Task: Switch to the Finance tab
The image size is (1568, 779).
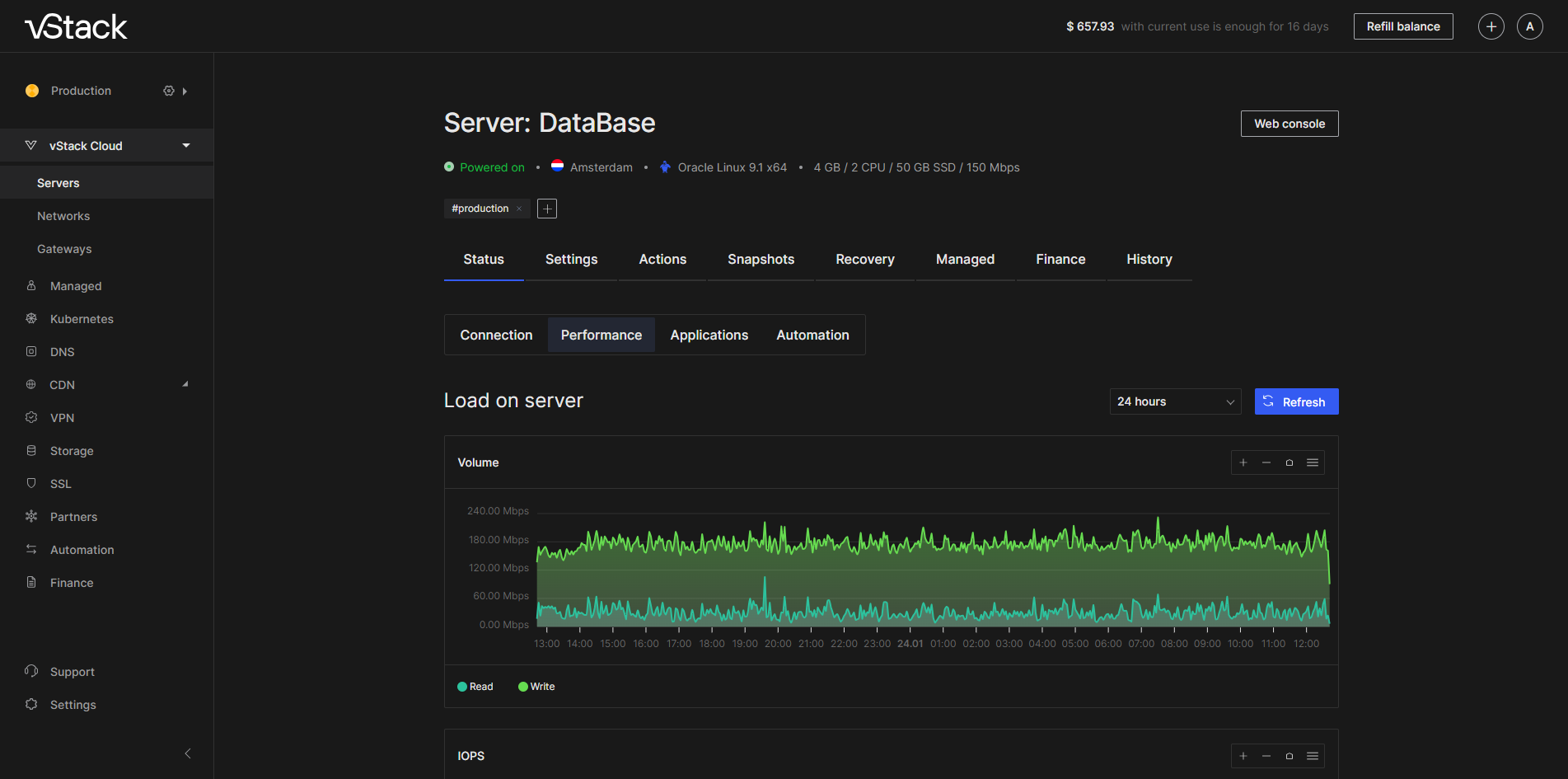Action: coord(1060,259)
